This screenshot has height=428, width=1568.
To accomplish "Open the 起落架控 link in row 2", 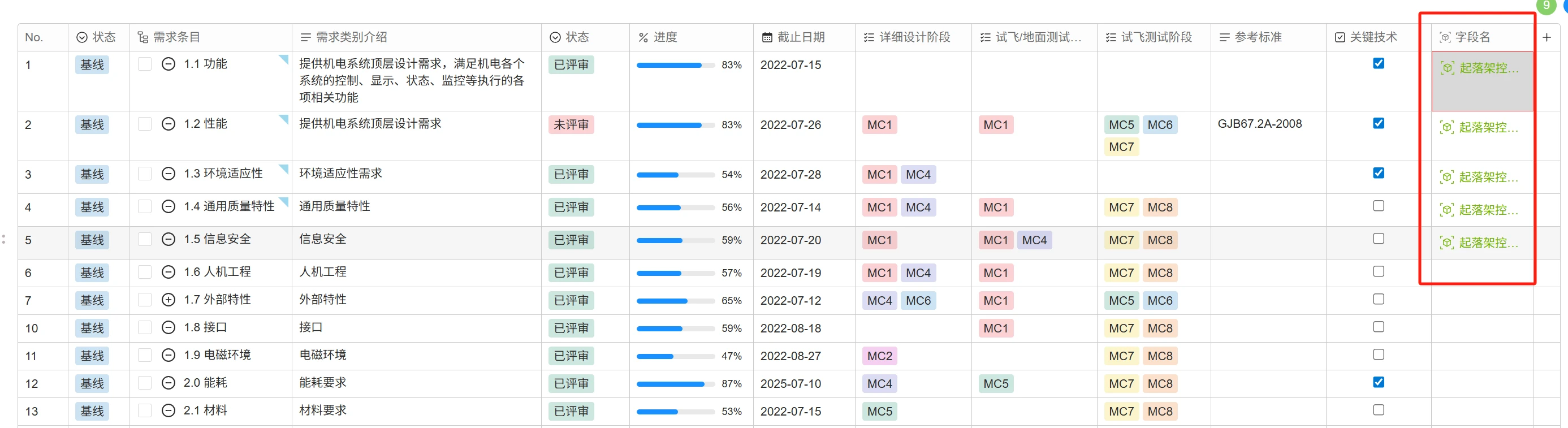I will tap(1488, 127).
